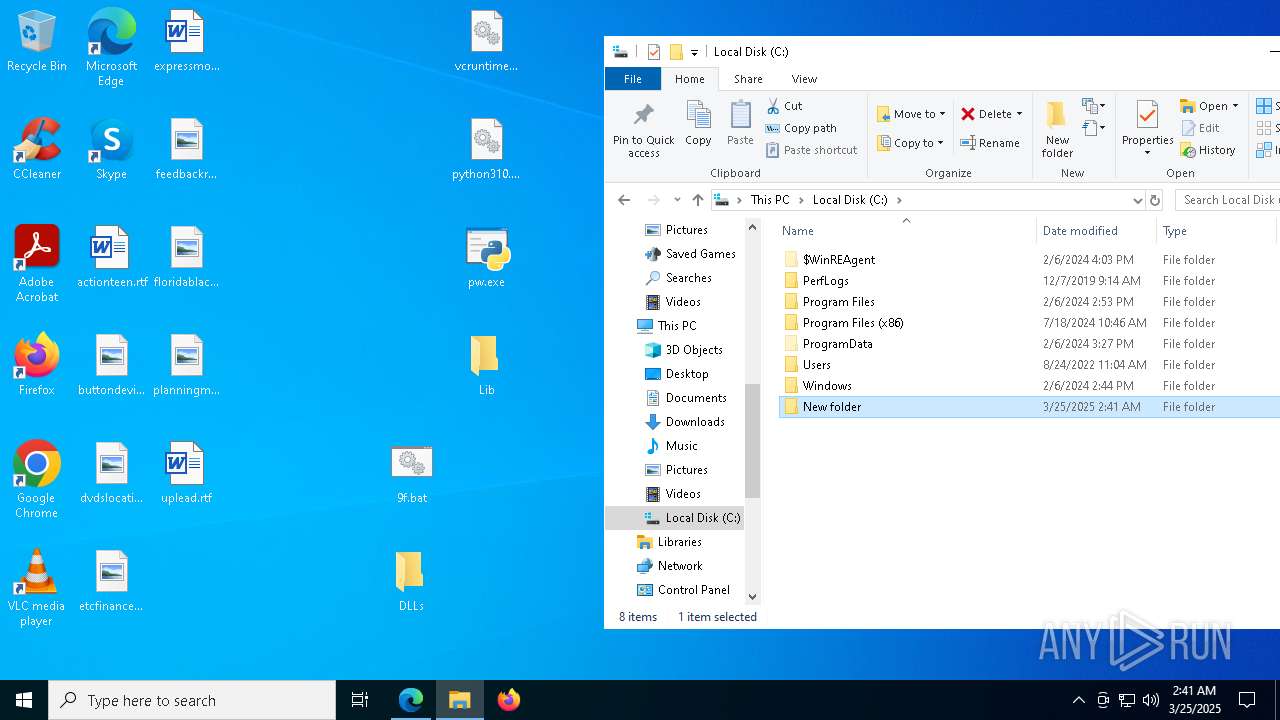
Task: Select the DLLs folder on the desktop
Action: [x=411, y=581]
